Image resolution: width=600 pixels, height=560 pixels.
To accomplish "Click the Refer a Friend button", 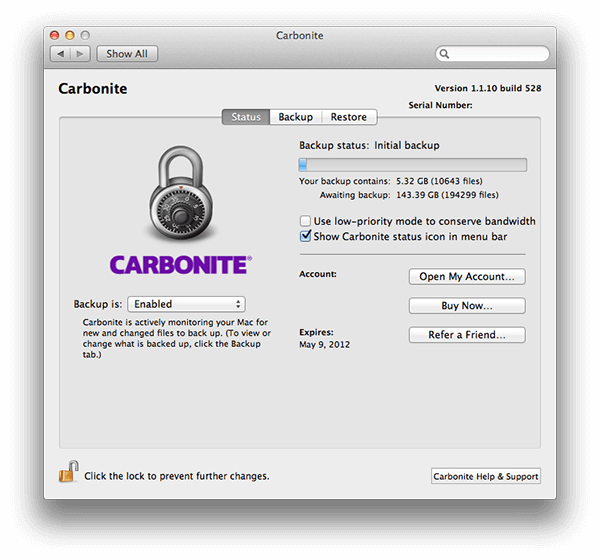I will point(467,335).
